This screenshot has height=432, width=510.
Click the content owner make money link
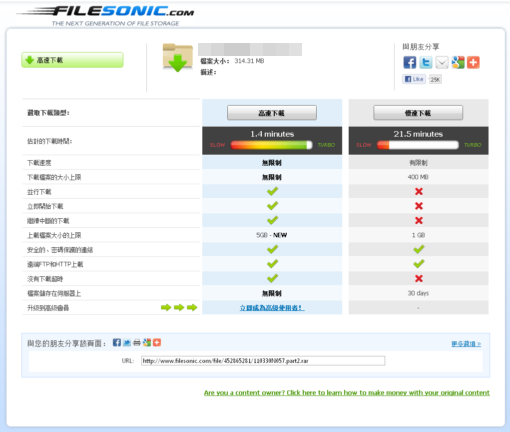[x=347, y=393]
